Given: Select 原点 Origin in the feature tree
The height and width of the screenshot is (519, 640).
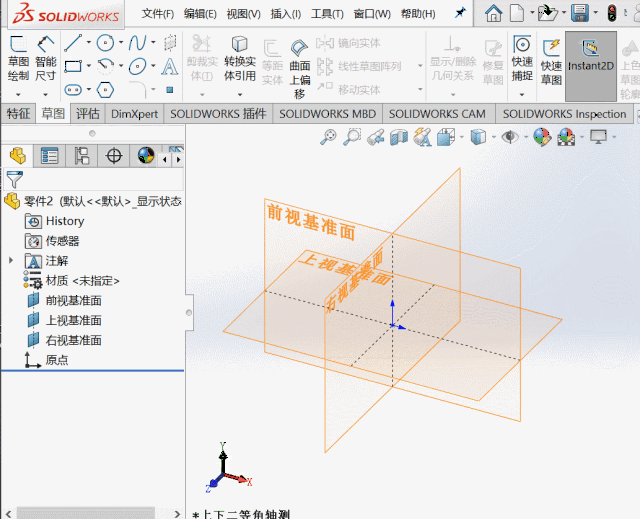Looking at the screenshot, I should pos(57,360).
